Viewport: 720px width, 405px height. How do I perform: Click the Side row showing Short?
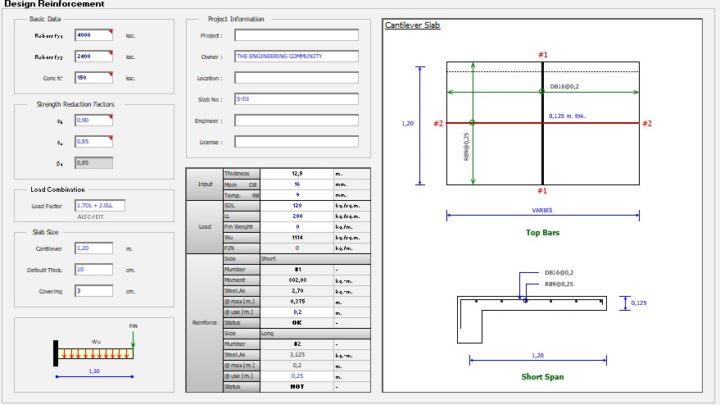315,259
